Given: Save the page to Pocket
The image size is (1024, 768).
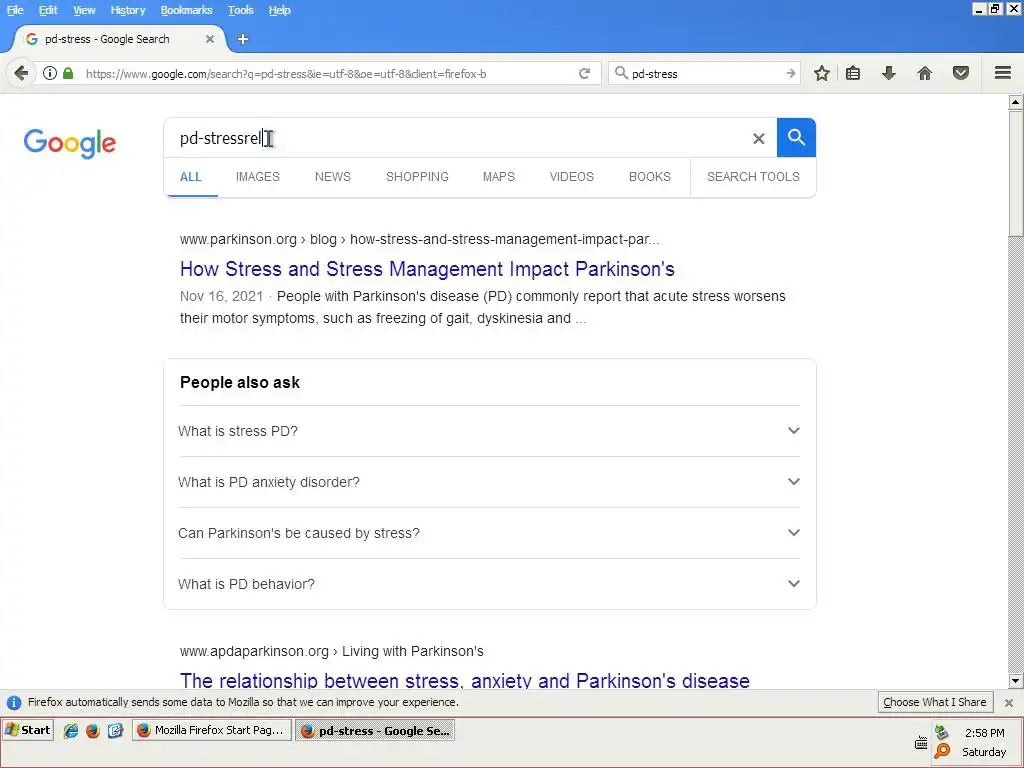Looking at the screenshot, I should click(x=961, y=73).
